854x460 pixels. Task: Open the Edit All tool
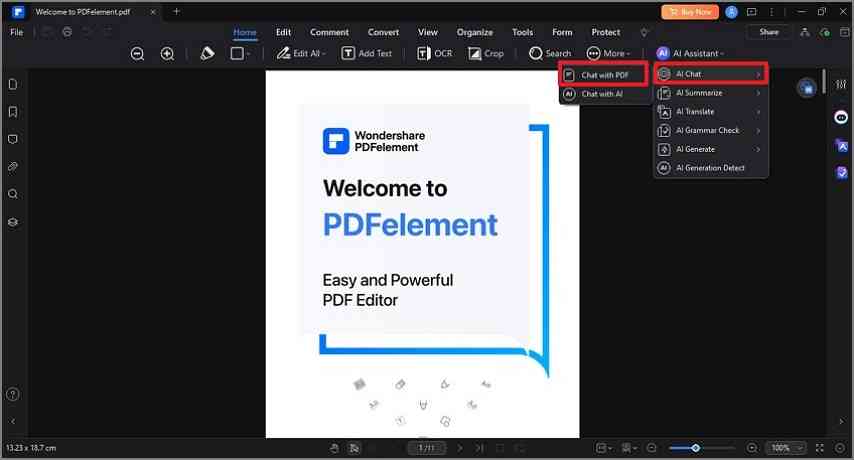pos(301,53)
